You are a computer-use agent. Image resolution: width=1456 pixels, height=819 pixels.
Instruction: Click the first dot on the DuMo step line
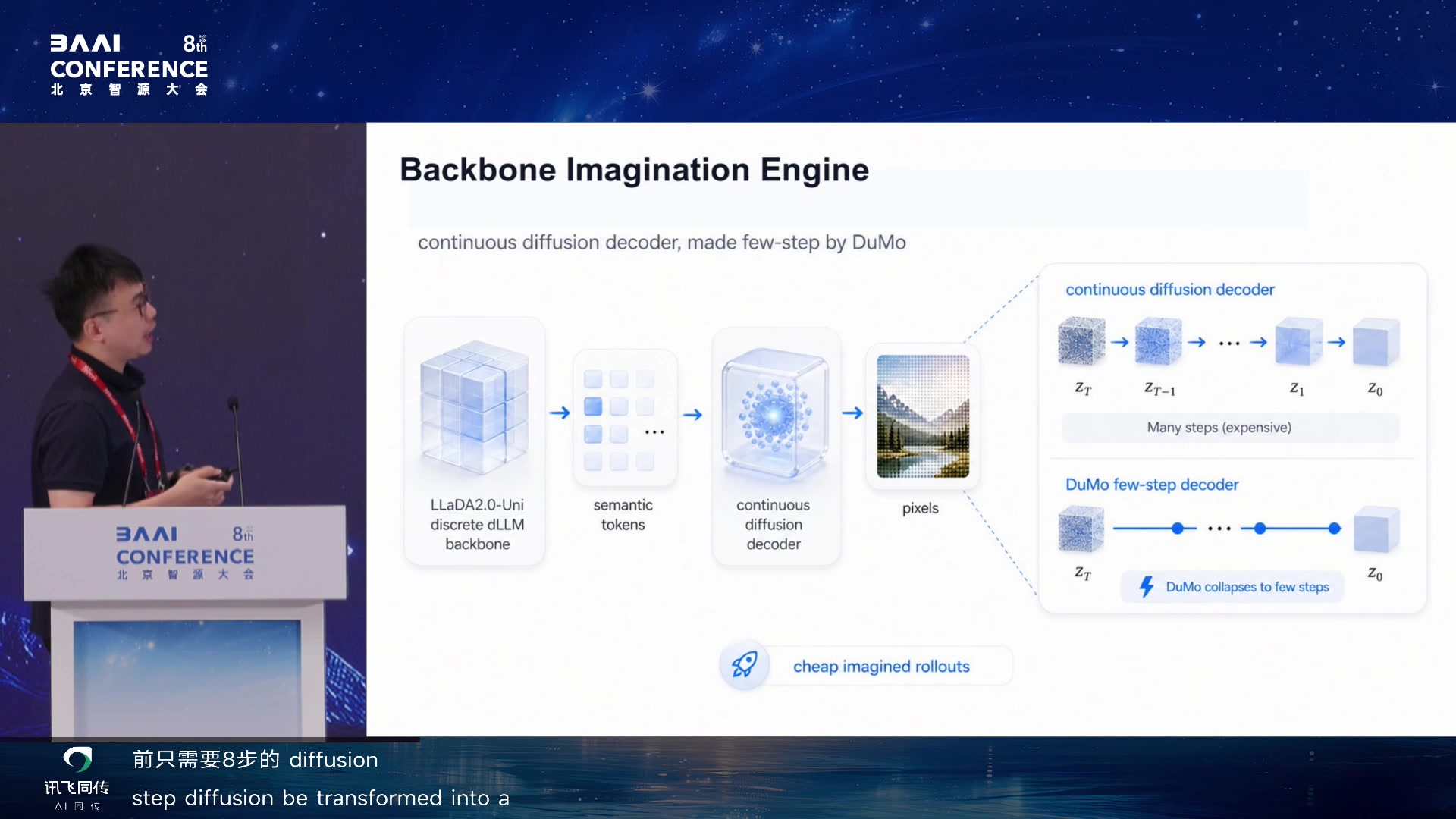(x=1178, y=529)
